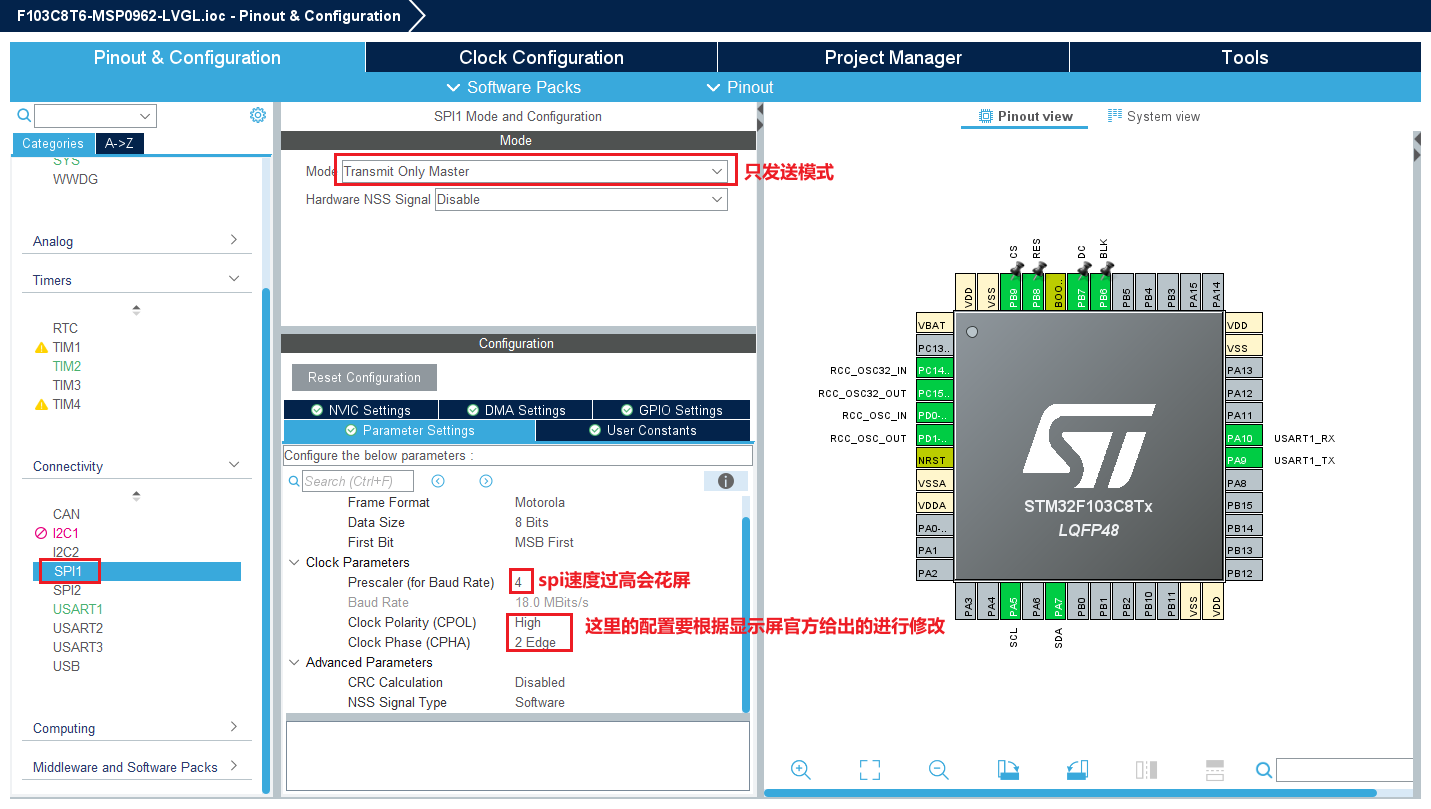Select USB in the Connectivity list

coord(66,666)
